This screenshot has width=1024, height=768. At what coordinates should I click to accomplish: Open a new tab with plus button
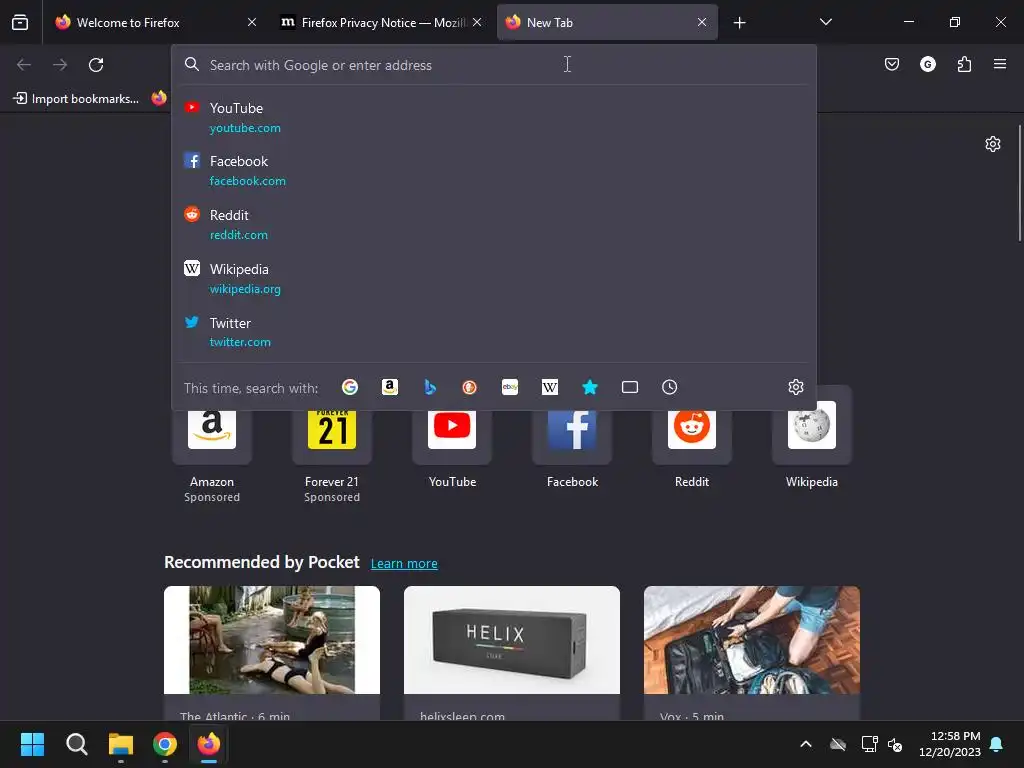[x=739, y=23]
